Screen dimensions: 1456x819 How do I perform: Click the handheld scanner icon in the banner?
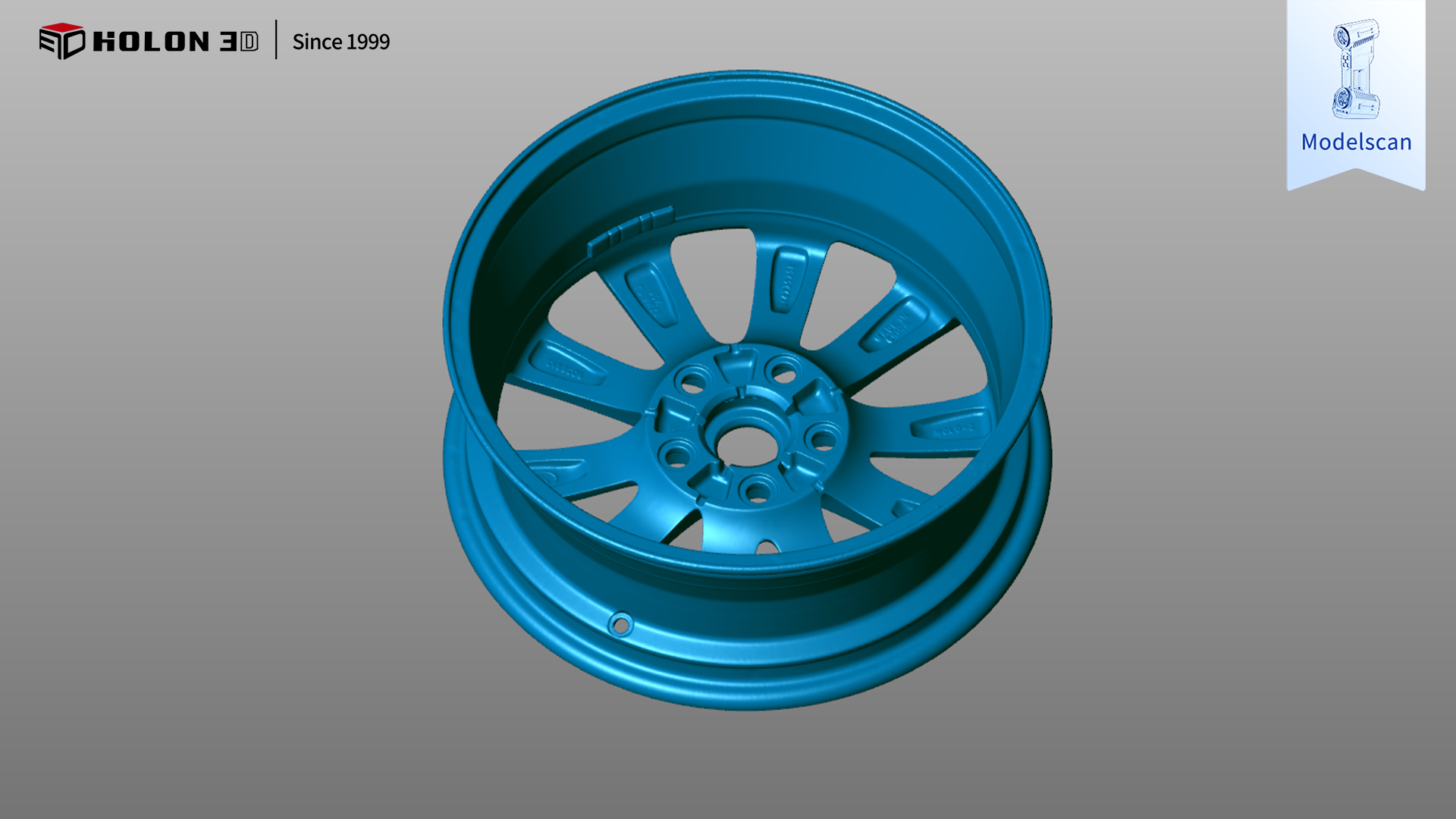(x=1356, y=68)
